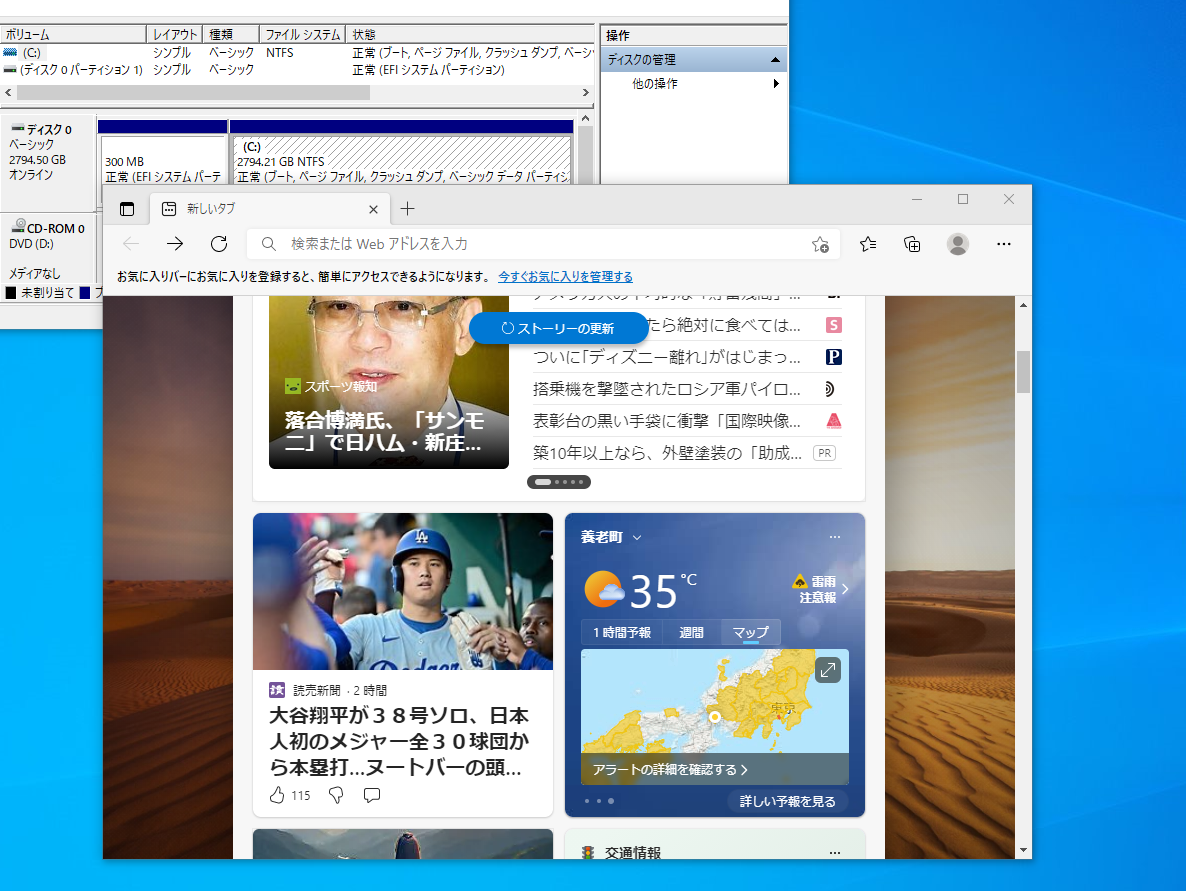Click the forward arrow in Edge
1186x891 pixels.
175,244
